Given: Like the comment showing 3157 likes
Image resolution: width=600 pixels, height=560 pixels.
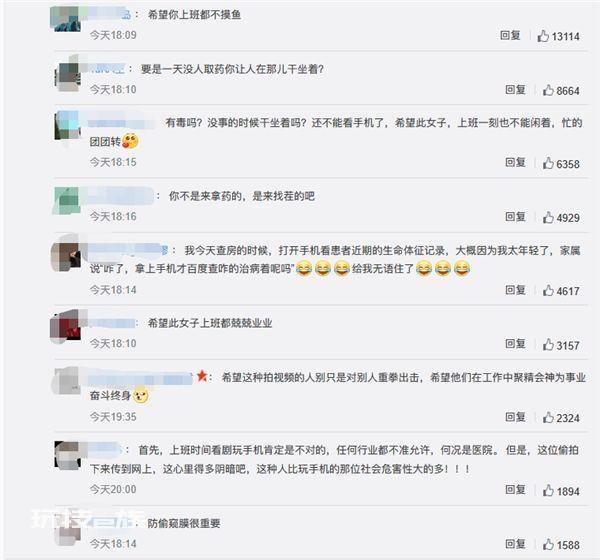Looking at the screenshot, I should (548, 344).
